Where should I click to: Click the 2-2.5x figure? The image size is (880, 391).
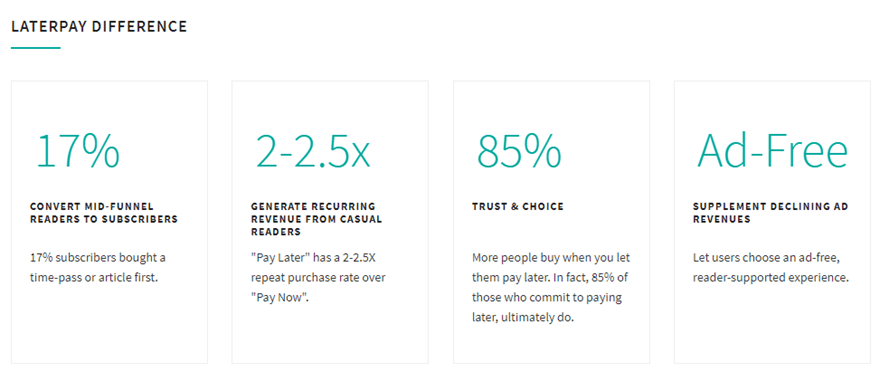313,151
